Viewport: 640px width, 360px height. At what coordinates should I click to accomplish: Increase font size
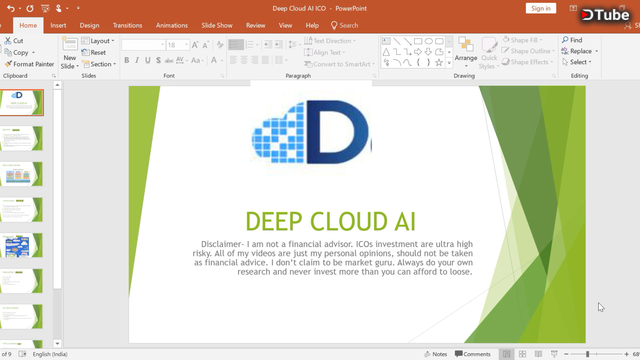pos(195,45)
